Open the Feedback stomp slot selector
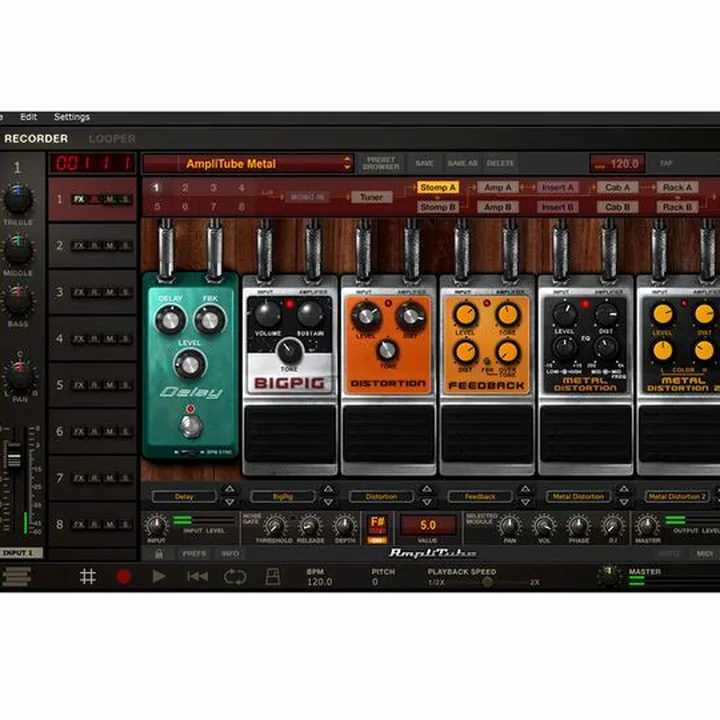 480,496
